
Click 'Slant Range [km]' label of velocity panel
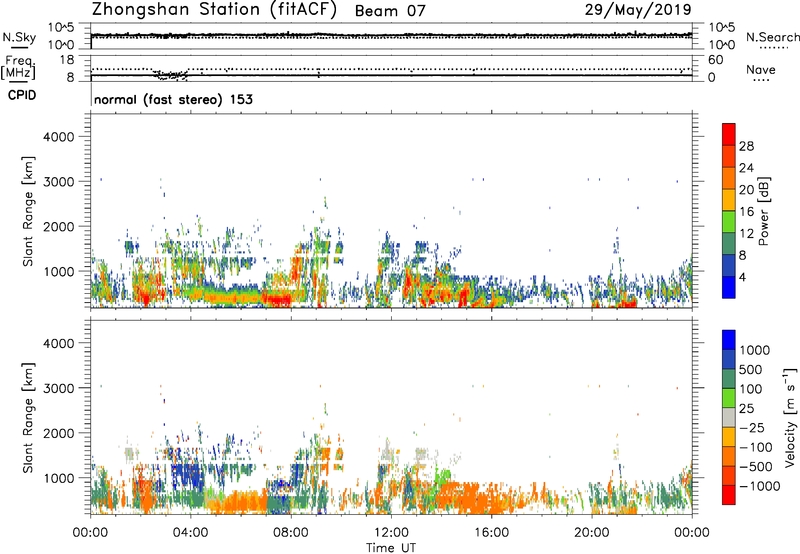point(28,418)
